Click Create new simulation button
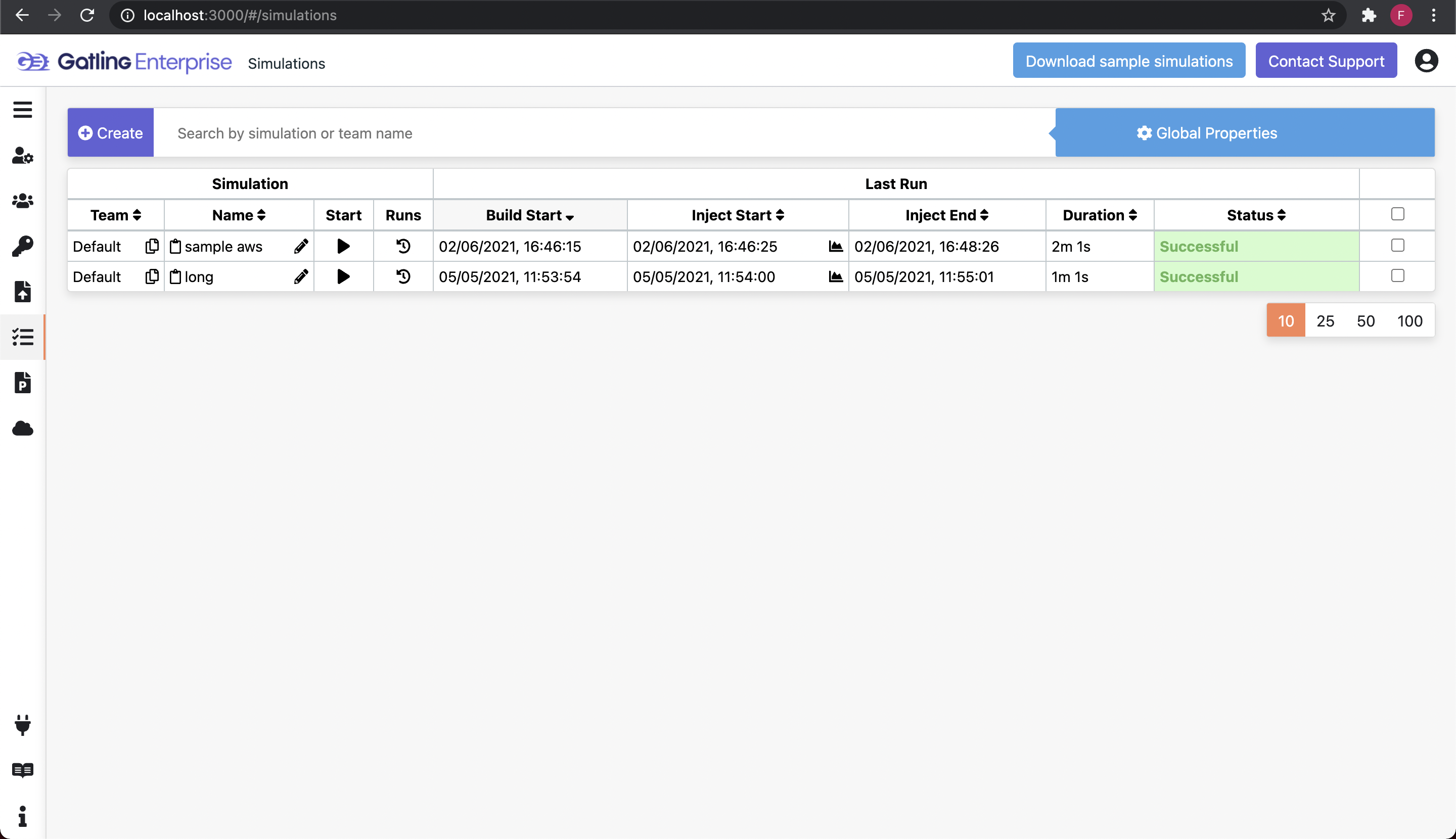Image resolution: width=1456 pixels, height=839 pixels. (110, 132)
